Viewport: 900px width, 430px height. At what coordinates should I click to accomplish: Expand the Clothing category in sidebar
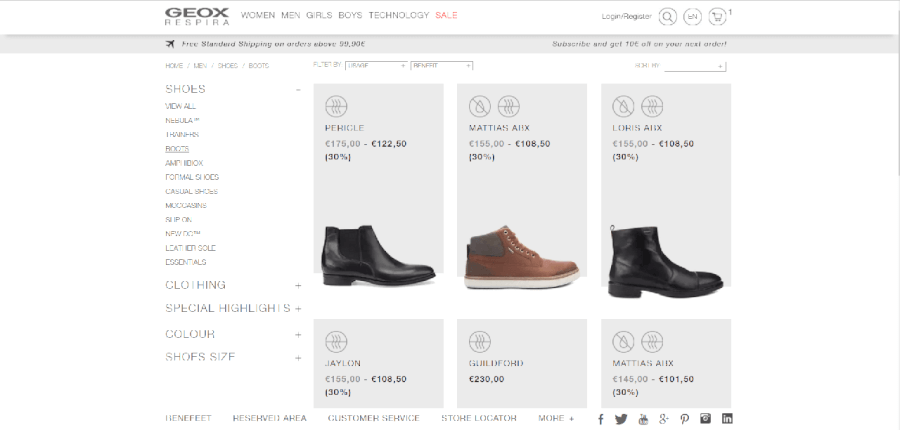pyautogui.click(x=298, y=285)
